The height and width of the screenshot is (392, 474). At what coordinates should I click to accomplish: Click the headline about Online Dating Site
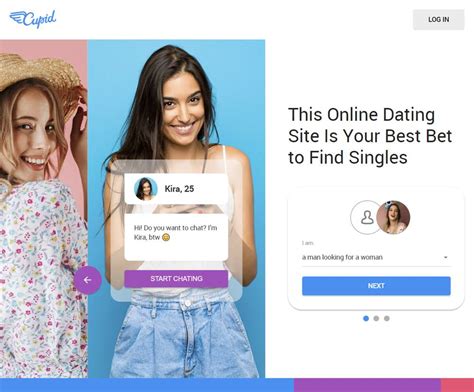[370, 136]
